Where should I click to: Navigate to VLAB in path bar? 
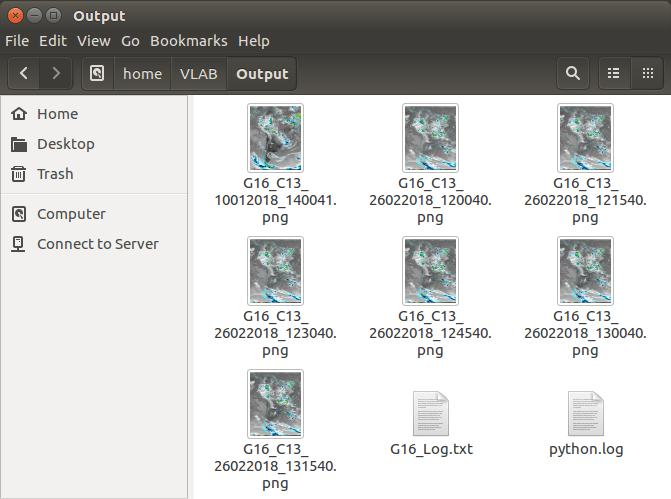click(x=199, y=74)
